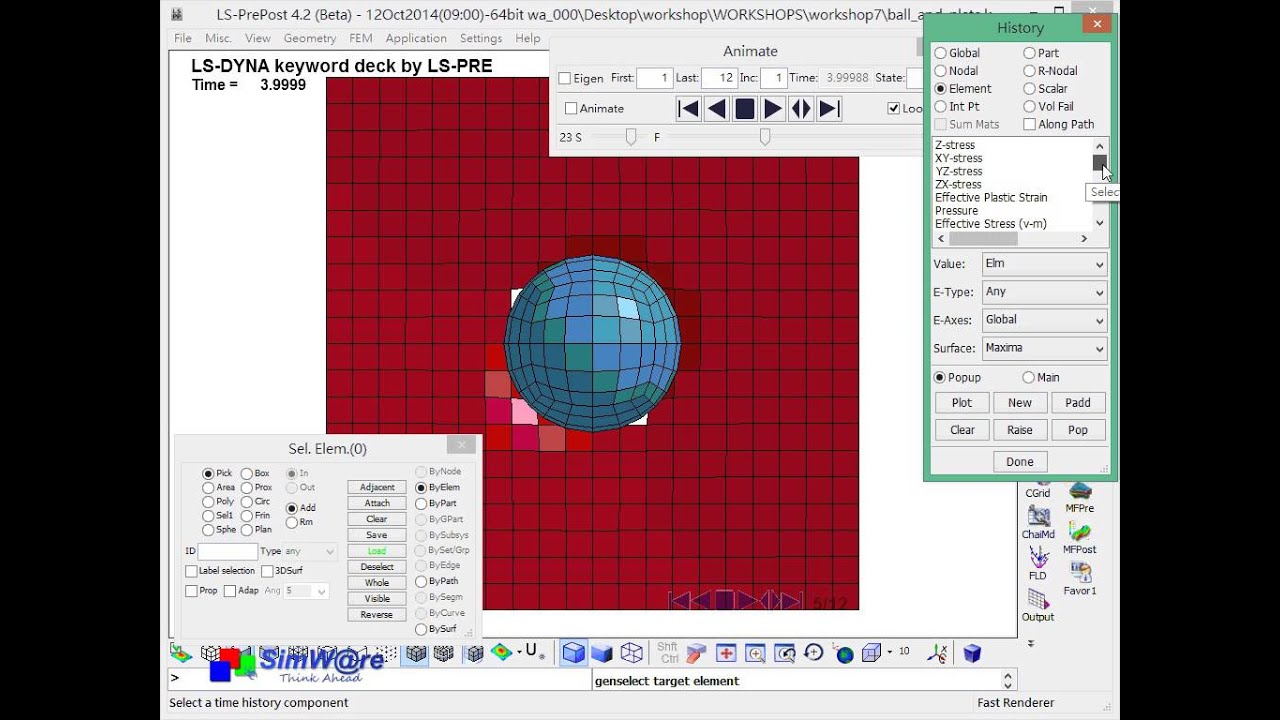
Task: Click the blue solid cube icon at toolbar end
Action: click(972, 653)
